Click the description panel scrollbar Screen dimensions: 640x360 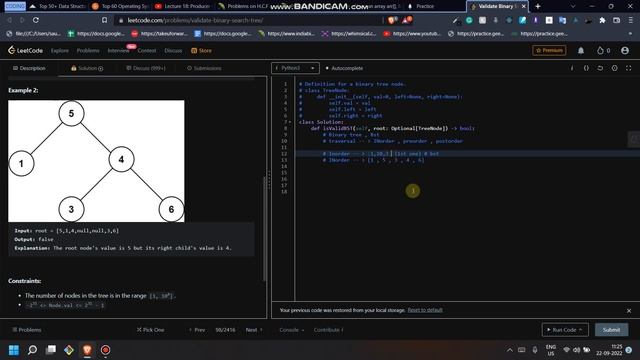pyautogui.click(x=265, y=229)
